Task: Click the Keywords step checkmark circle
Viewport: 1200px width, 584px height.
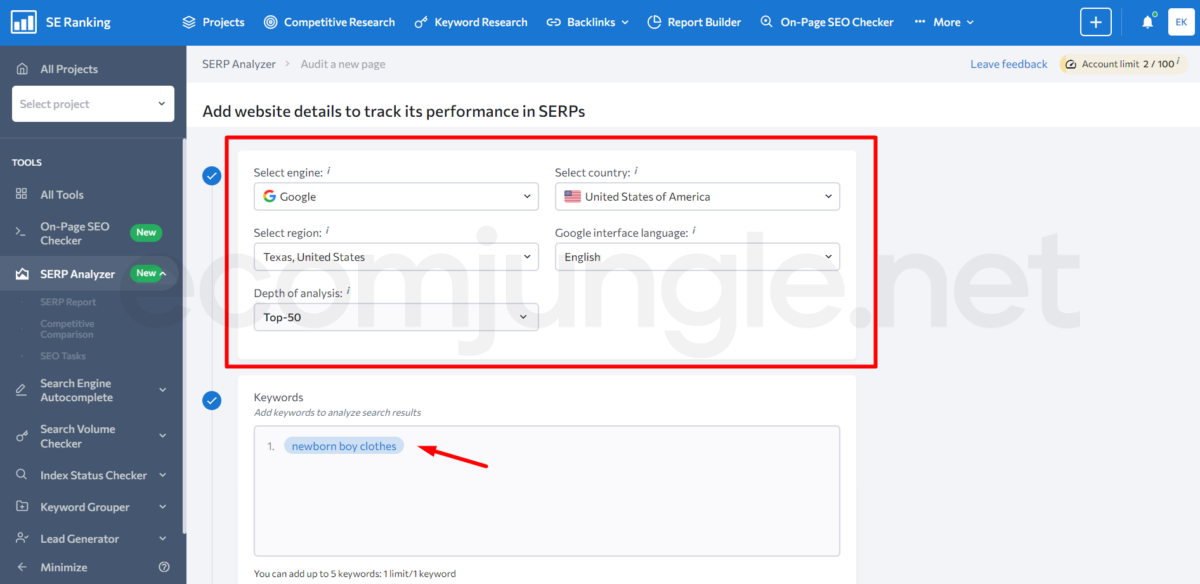Action: 212,401
